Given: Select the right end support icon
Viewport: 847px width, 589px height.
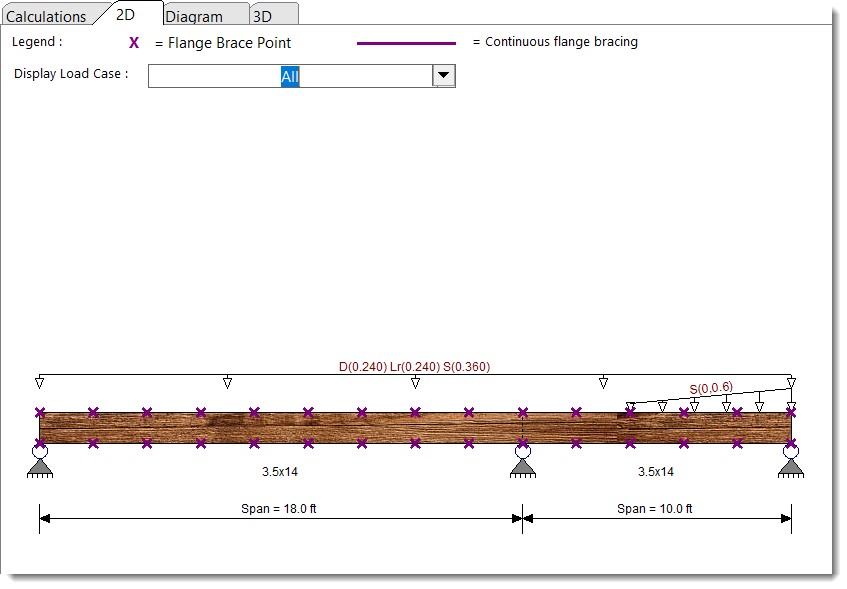Looking at the screenshot, I should [791, 462].
